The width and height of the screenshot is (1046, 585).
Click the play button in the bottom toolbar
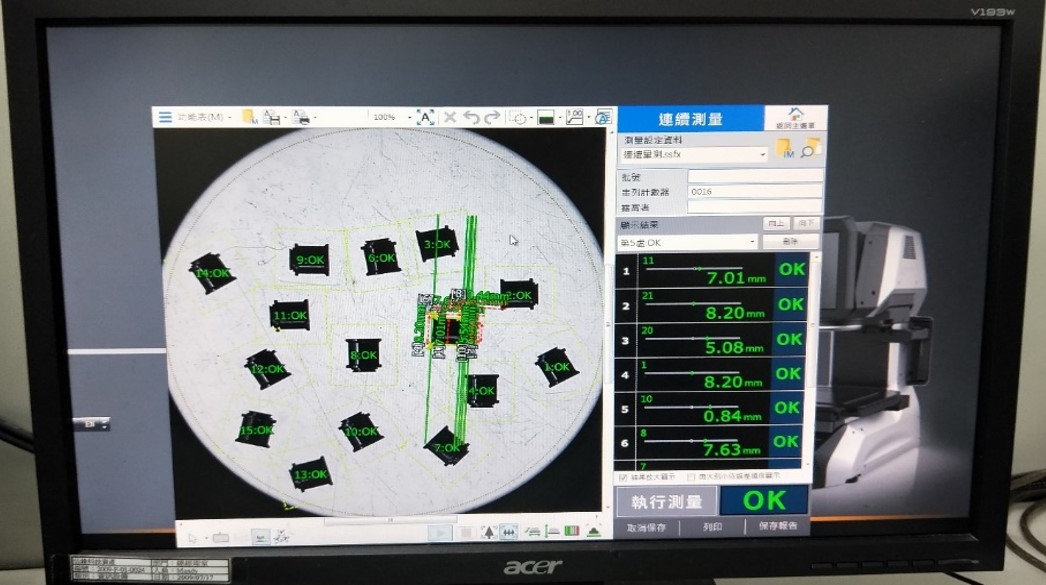click(x=439, y=532)
